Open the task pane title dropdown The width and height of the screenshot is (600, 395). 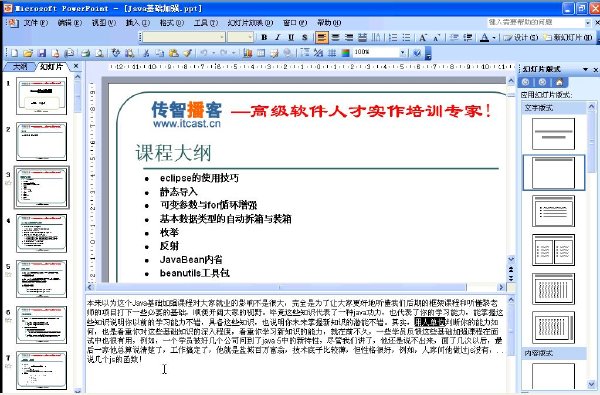click(585, 69)
